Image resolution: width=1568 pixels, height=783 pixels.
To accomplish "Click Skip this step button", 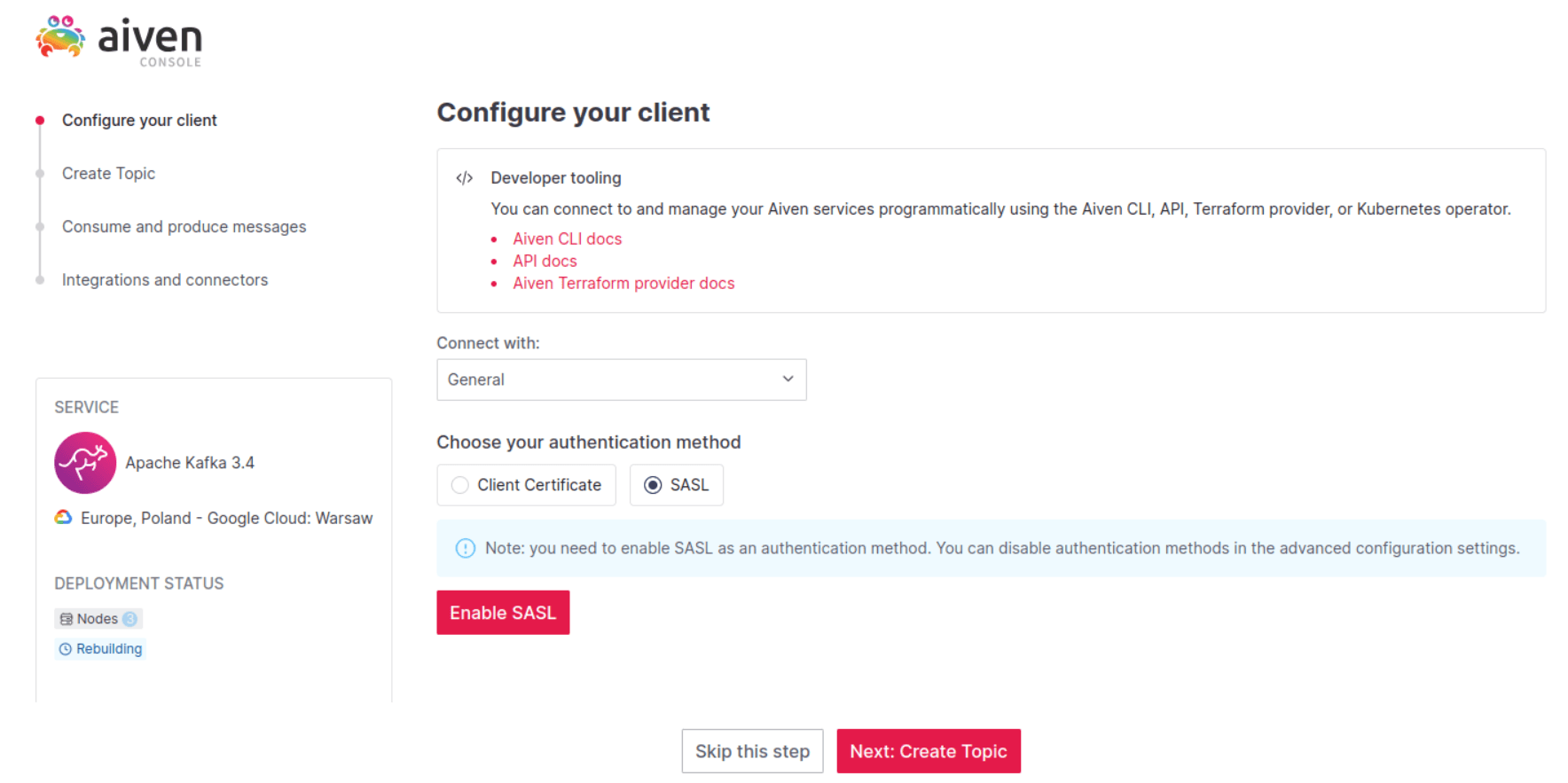I will pyautogui.click(x=752, y=751).
